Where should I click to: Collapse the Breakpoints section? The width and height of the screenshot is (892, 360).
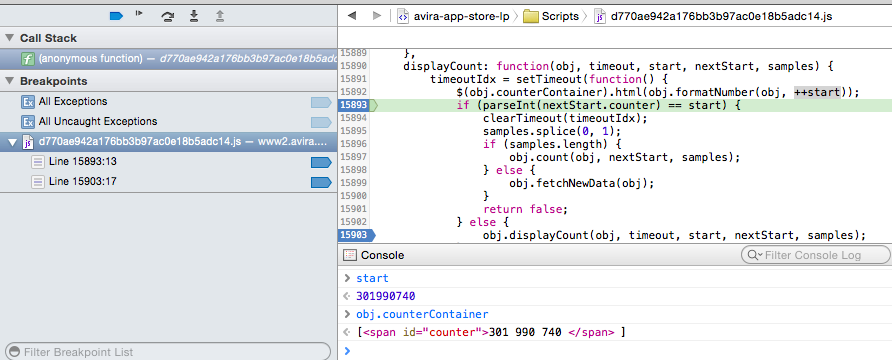tap(9, 81)
